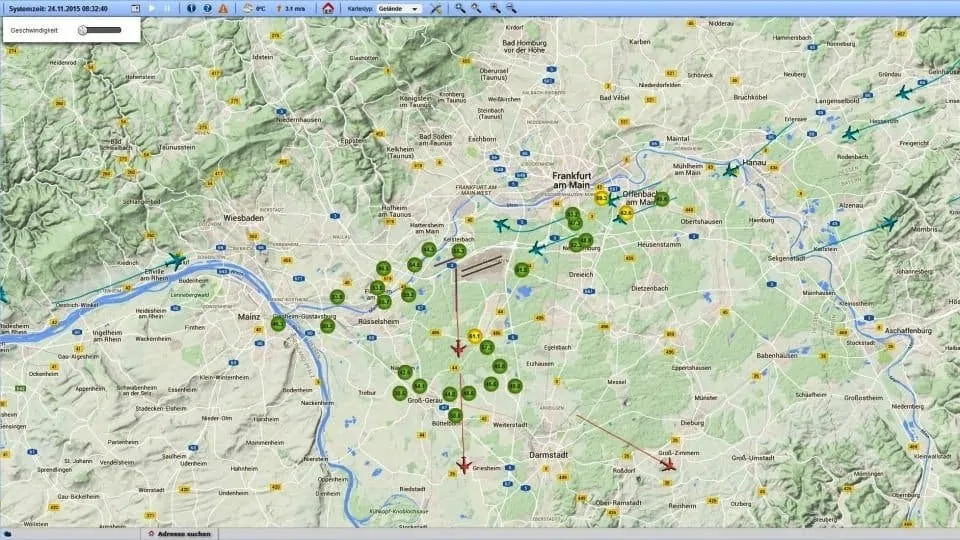
Task: Click the Kartentyp dropdown arrow
Action: tap(415, 9)
